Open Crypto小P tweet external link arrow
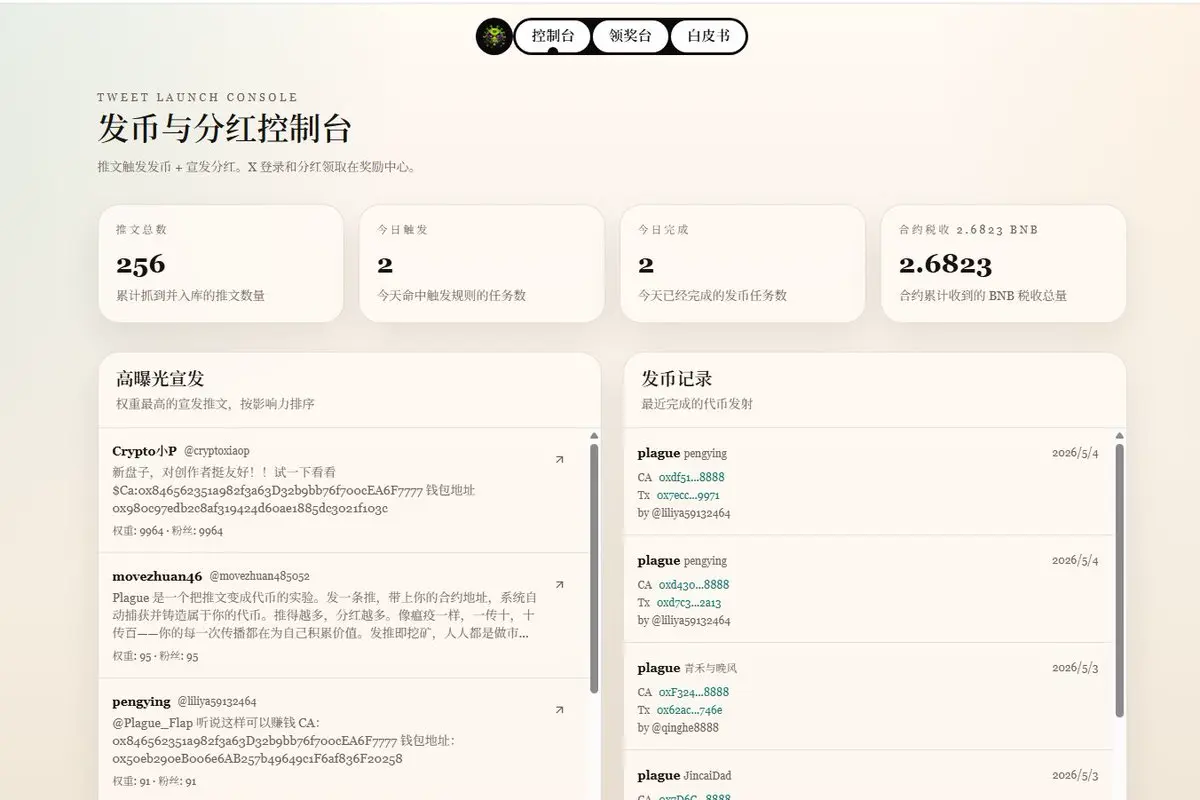The image size is (1200, 800). point(559,460)
